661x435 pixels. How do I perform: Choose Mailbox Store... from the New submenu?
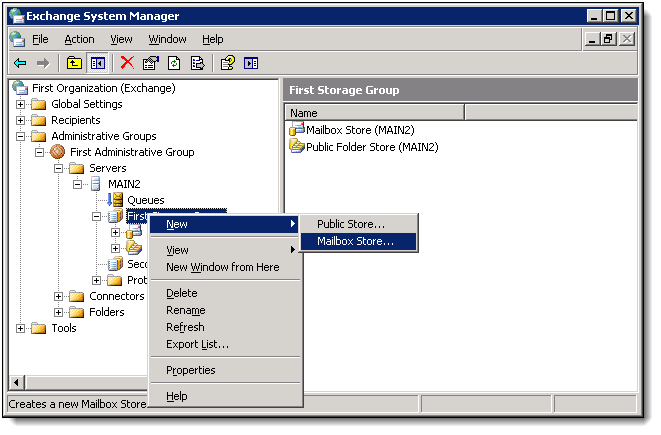[x=358, y=241]
